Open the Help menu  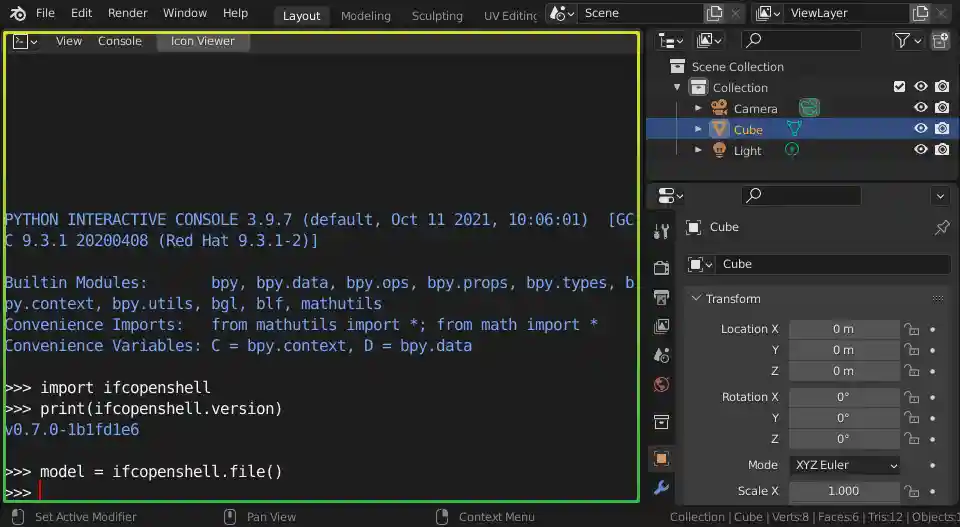[x=235, y=13]
